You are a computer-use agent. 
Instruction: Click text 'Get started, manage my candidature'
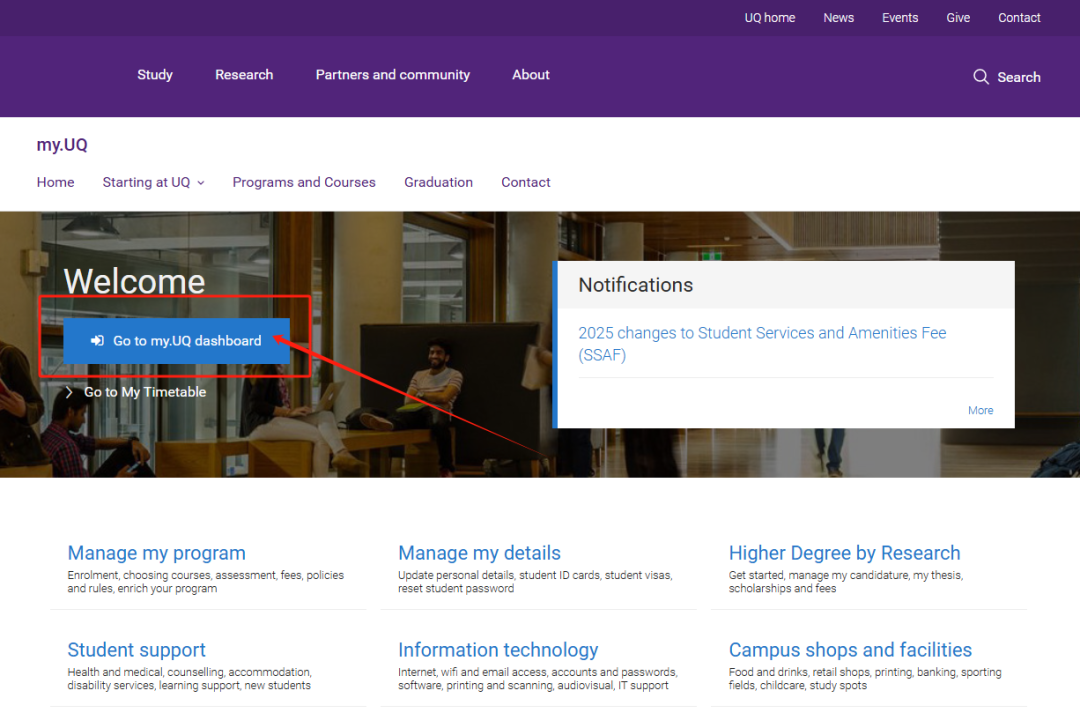[818, 575]
